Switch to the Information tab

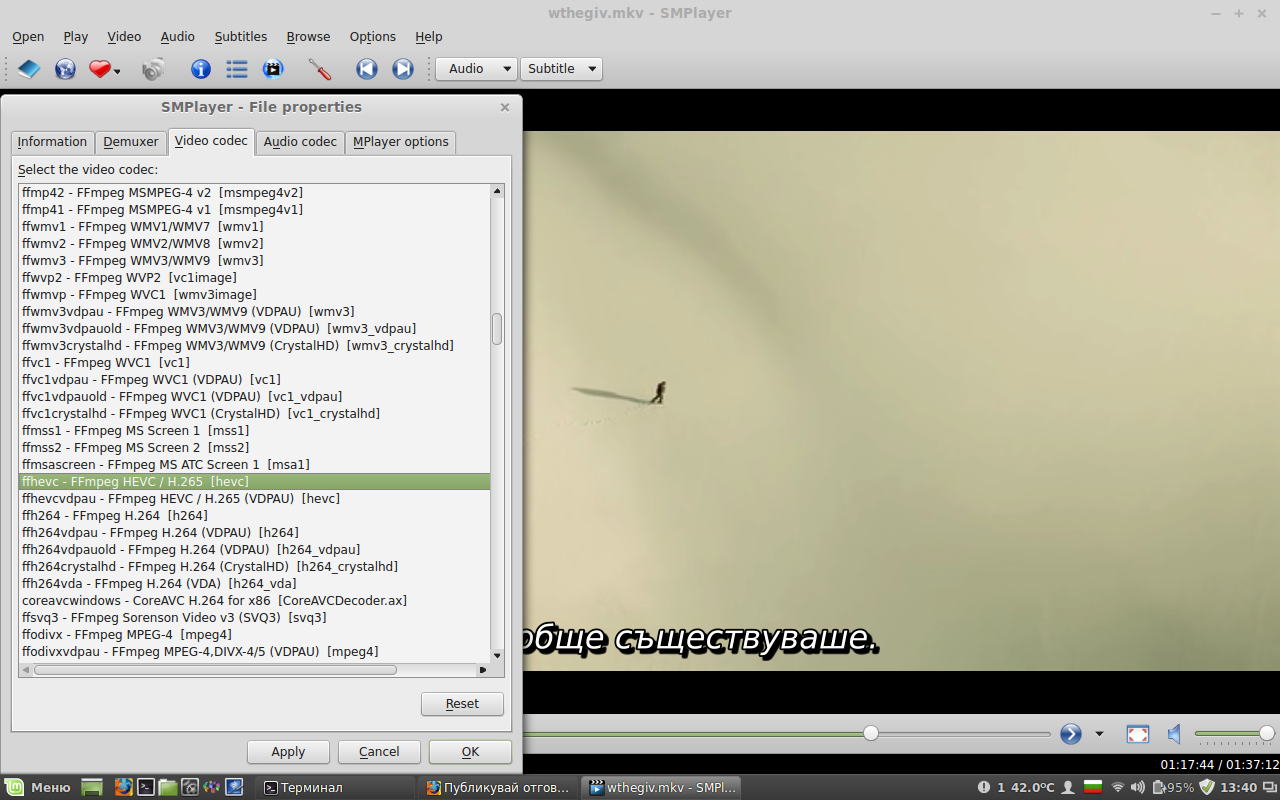(52, 142)
